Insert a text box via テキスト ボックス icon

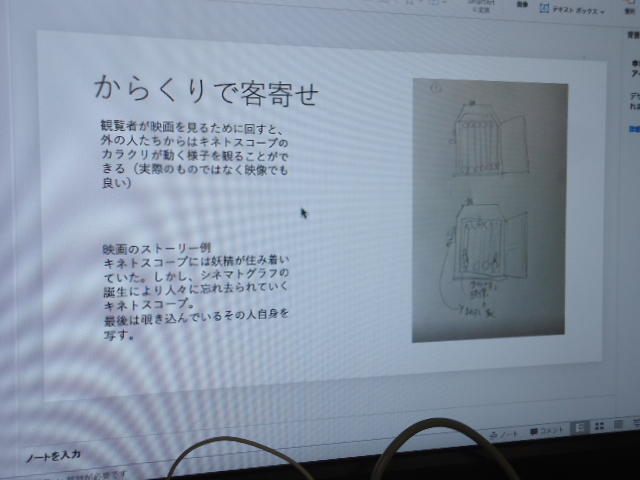click(x=544, y=8)
